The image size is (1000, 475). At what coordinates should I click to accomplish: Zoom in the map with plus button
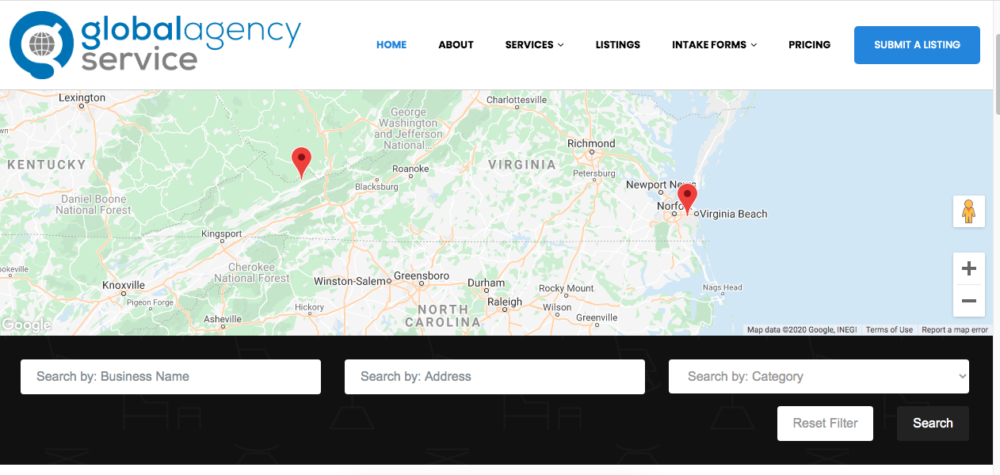click(x=969, y=268)
